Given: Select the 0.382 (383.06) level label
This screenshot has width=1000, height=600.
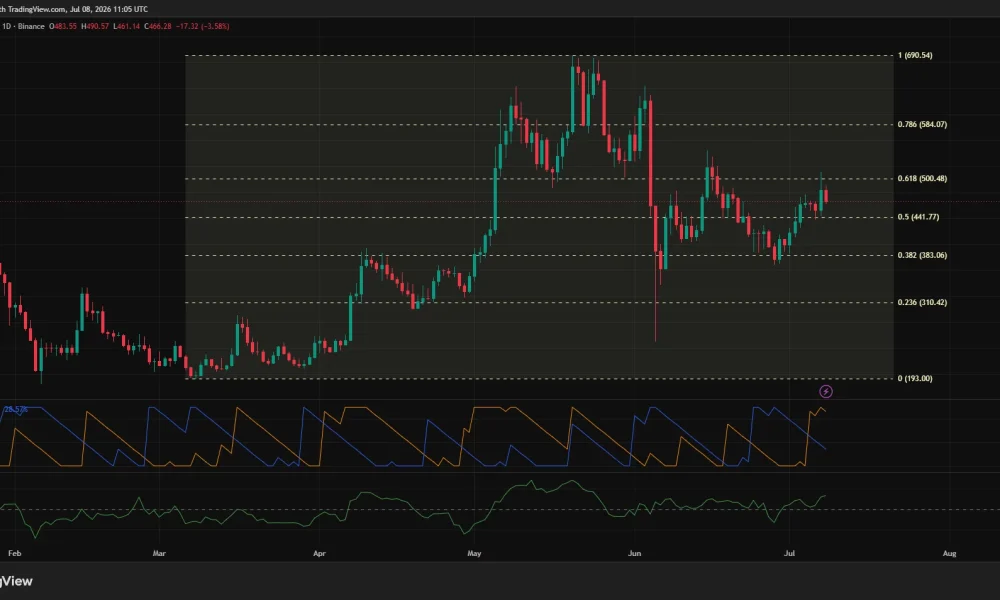Looking at the screenshot, I should (922, 256).
